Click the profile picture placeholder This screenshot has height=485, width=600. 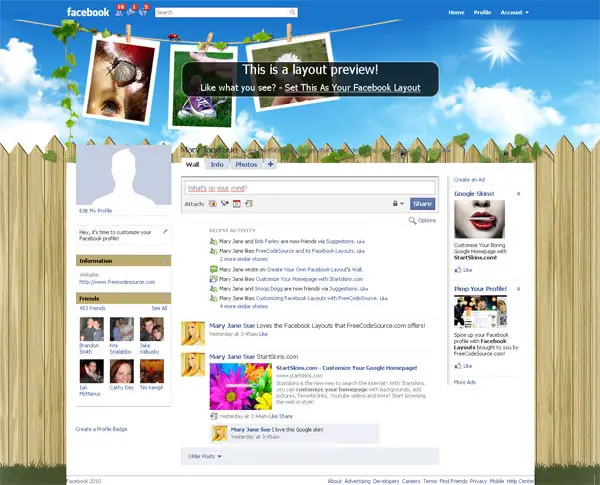(x=124, y=175)
